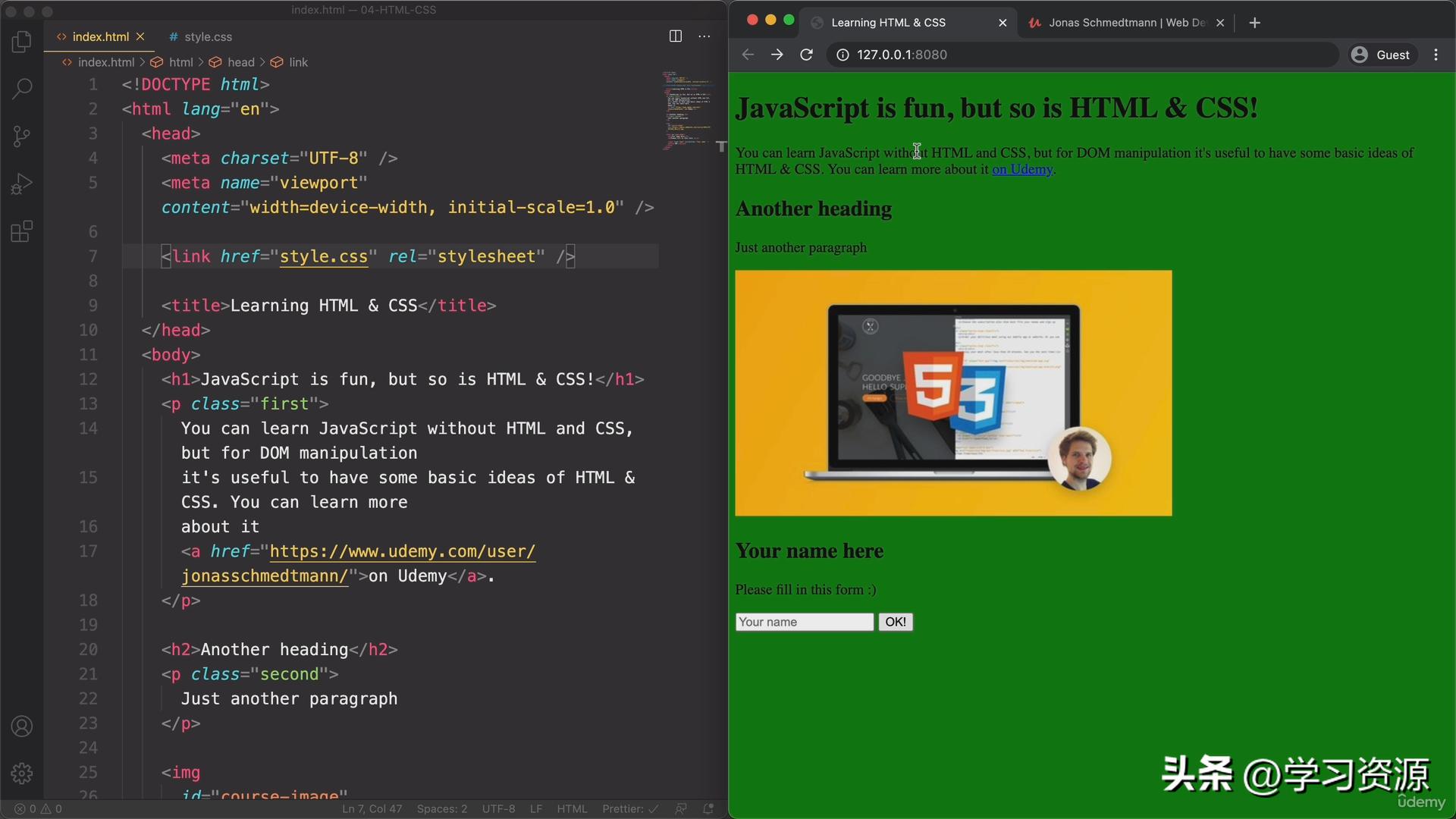The width and height of the screenshot is (1456, 819).
Task: Open the editor more actions menu
Action: [x=704, y=36]
